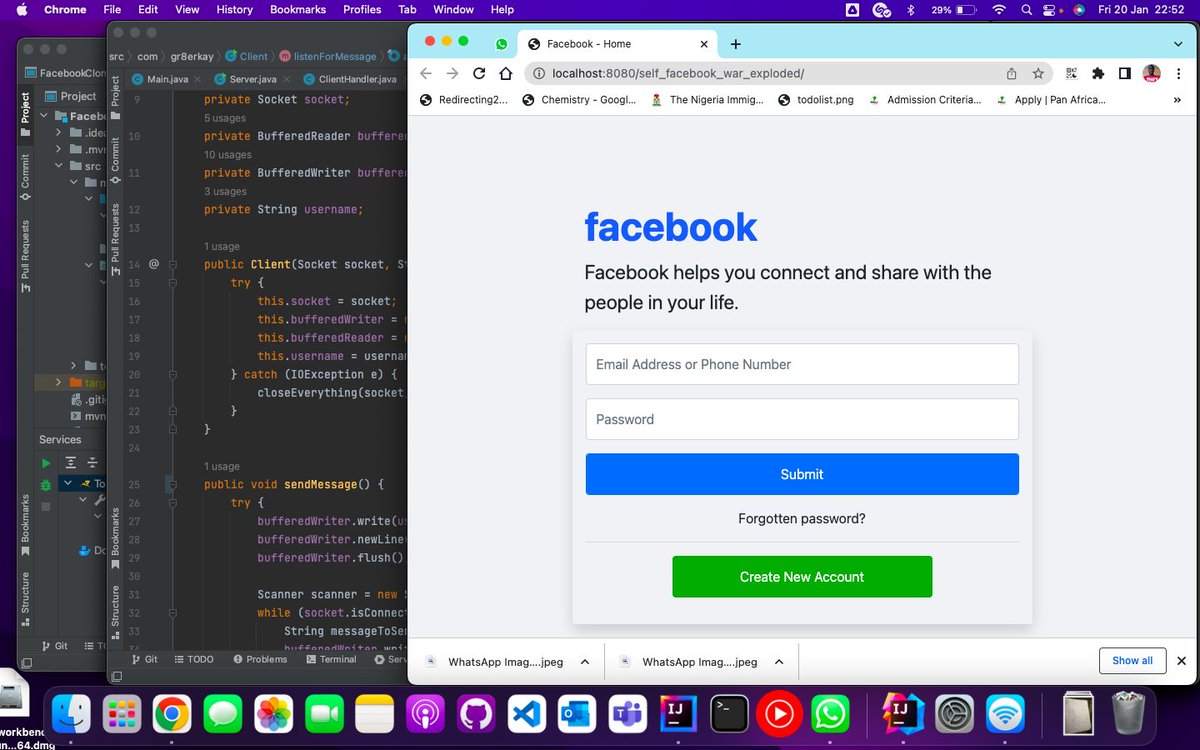Image resolution: width=1200 pixels, height=750 pixels.
Task: Click the Create New Account button
Action: point(802,577)
